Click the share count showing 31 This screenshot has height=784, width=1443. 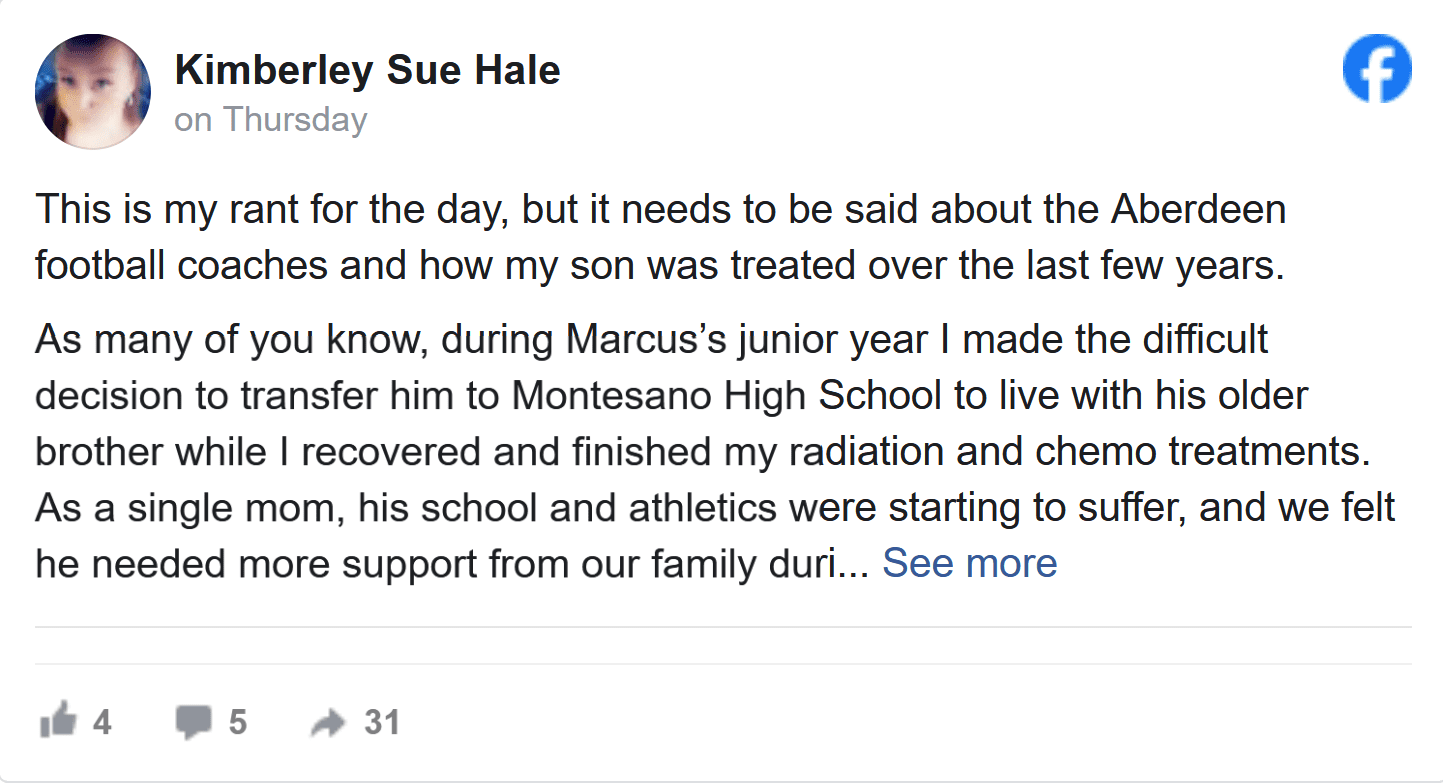point(382,720)
